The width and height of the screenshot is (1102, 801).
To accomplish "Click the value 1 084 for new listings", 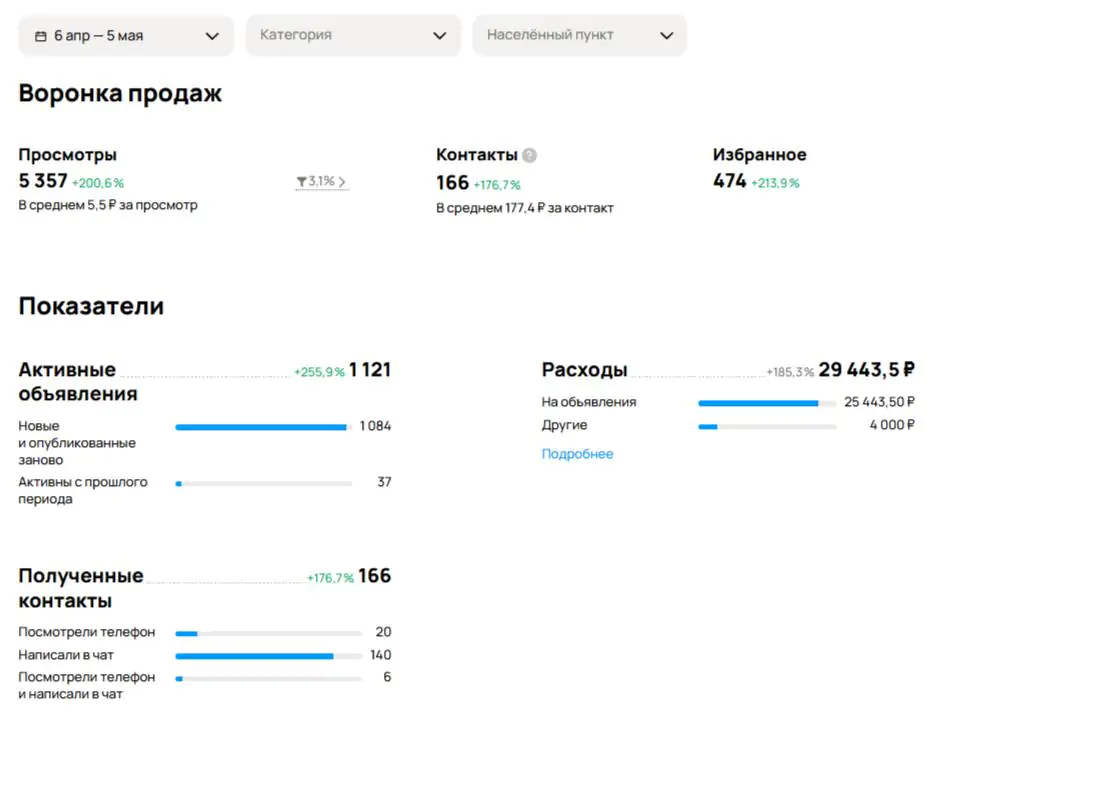I will [x=375, y=426].
